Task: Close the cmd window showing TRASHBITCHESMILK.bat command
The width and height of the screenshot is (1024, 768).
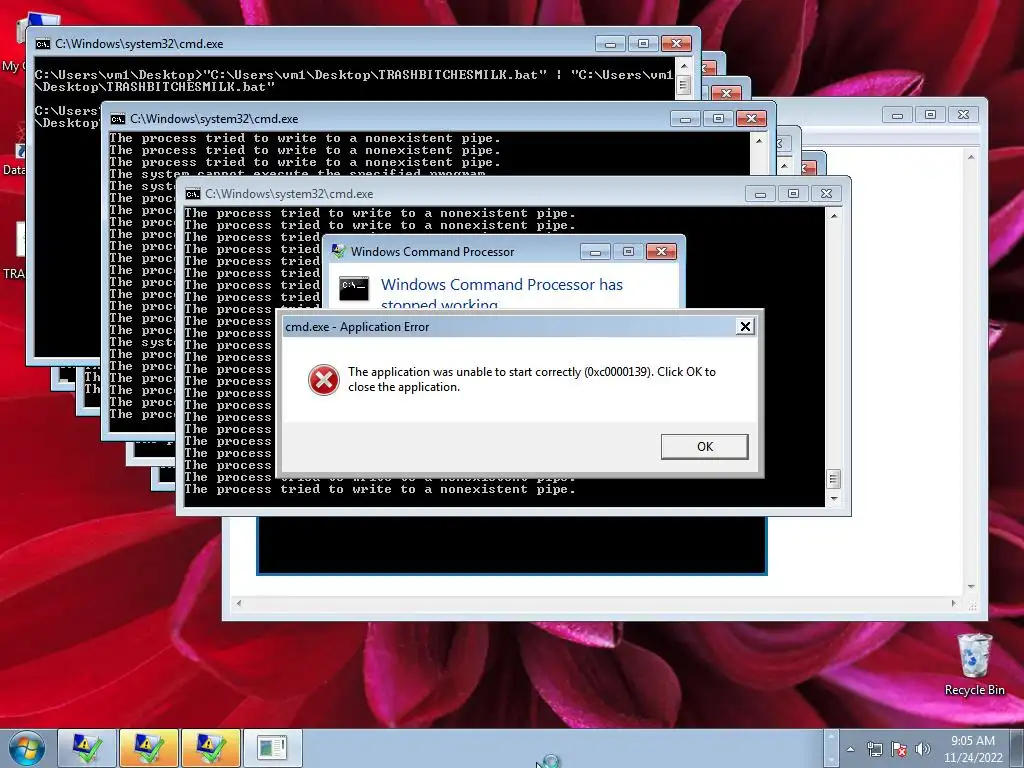Action: tap(676, 44)
